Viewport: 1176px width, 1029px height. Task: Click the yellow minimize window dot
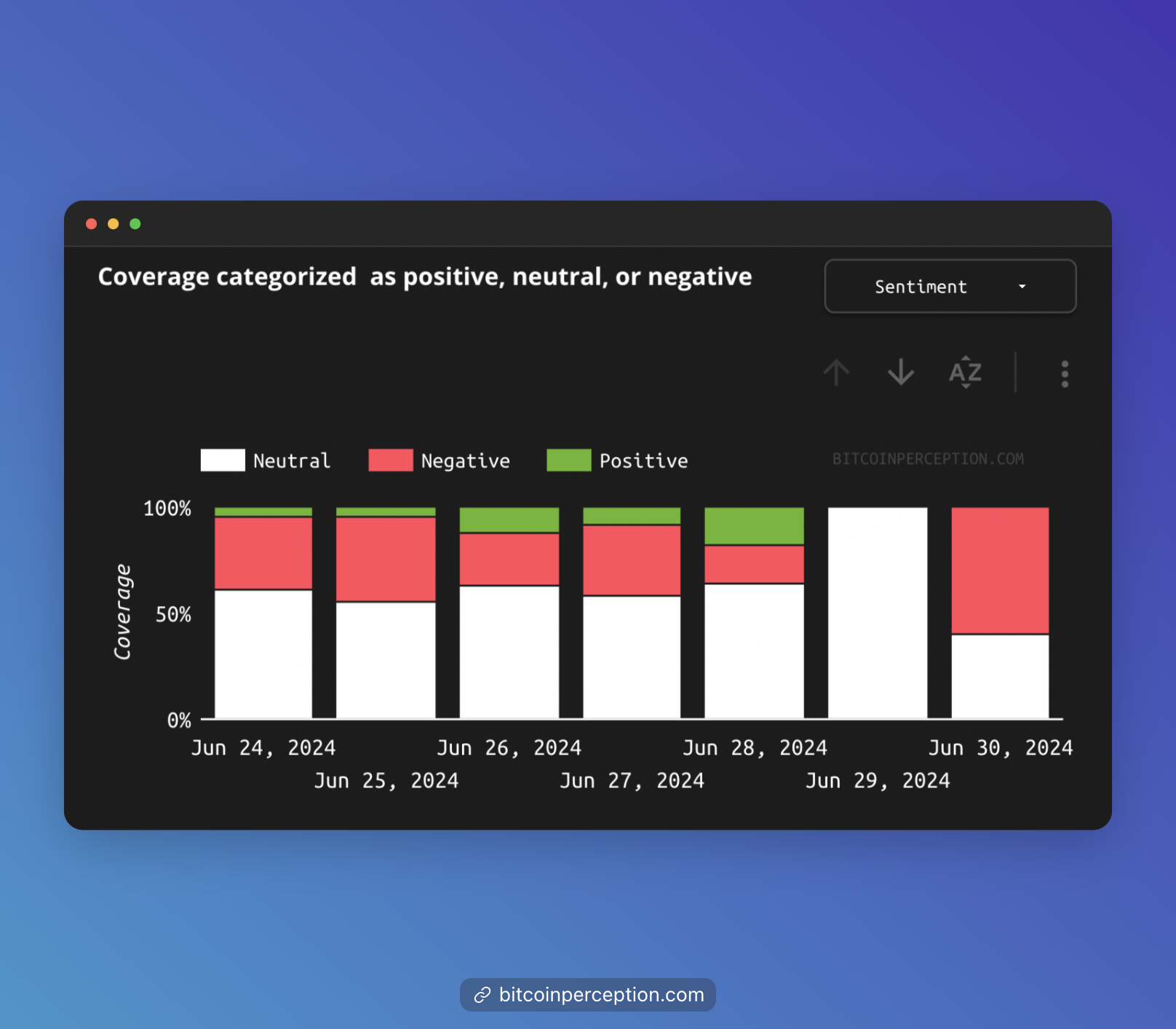tap(114, 224)
